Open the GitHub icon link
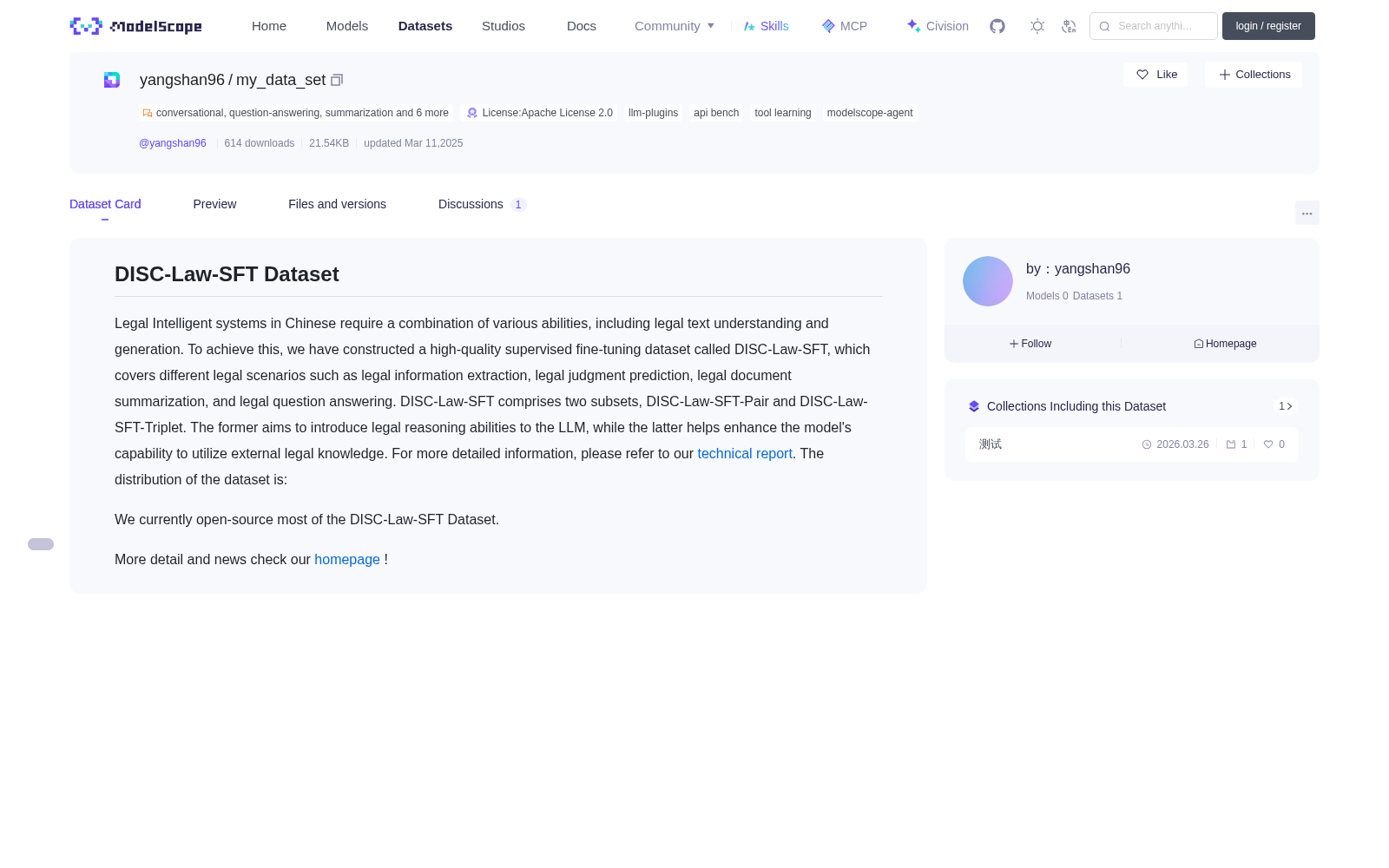Screen dimensions: 1389x868 [x=997, y=26]
